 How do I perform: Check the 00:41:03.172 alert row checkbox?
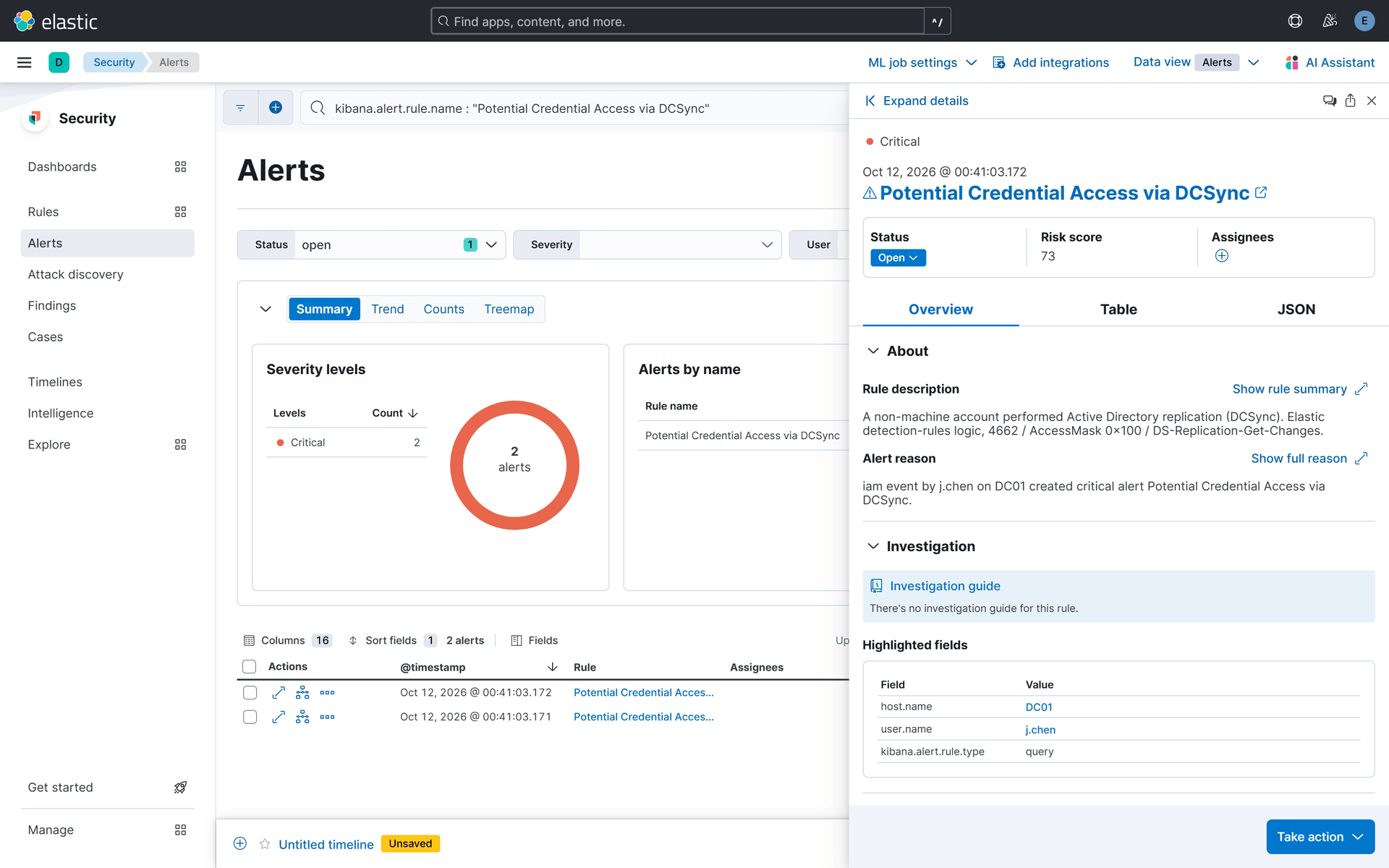click(250, 692)
